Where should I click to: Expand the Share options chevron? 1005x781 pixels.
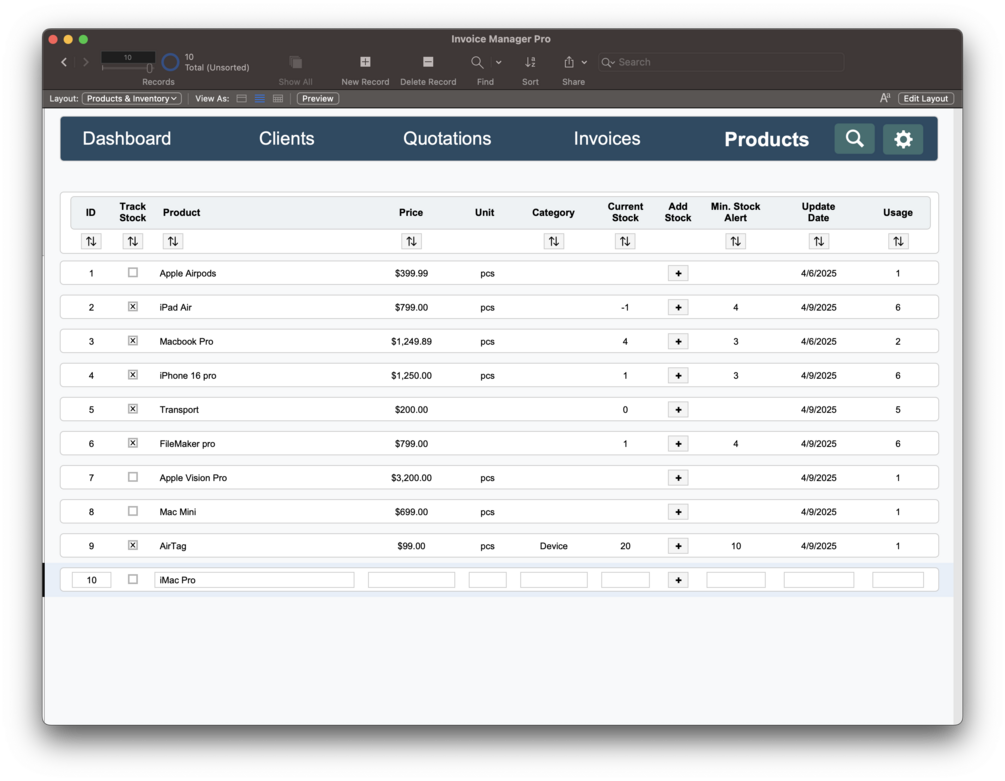pyautogui.click(x=584, y=62)
